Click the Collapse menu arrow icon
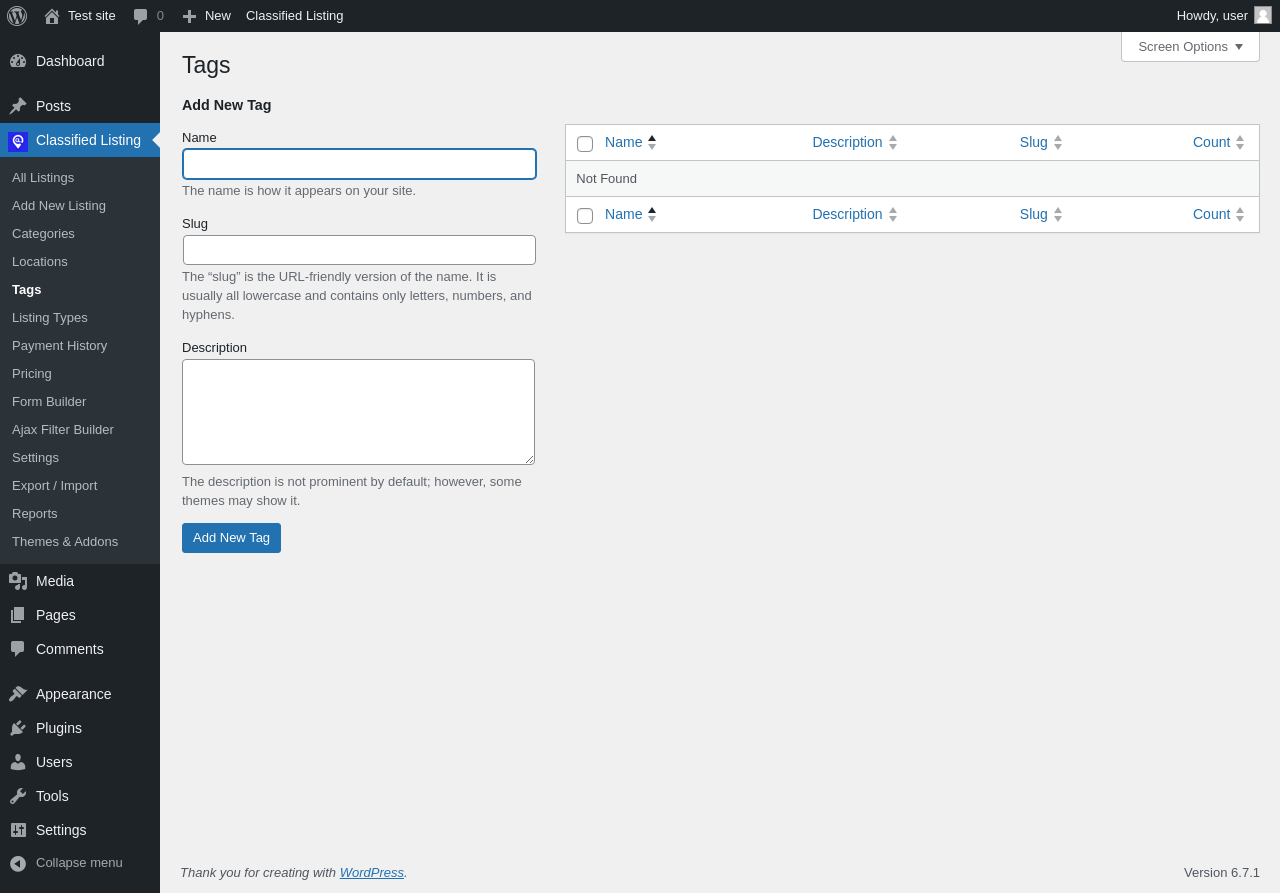Image resolution: width=1280 pixels, height=893 pixels. click(18, 863)
